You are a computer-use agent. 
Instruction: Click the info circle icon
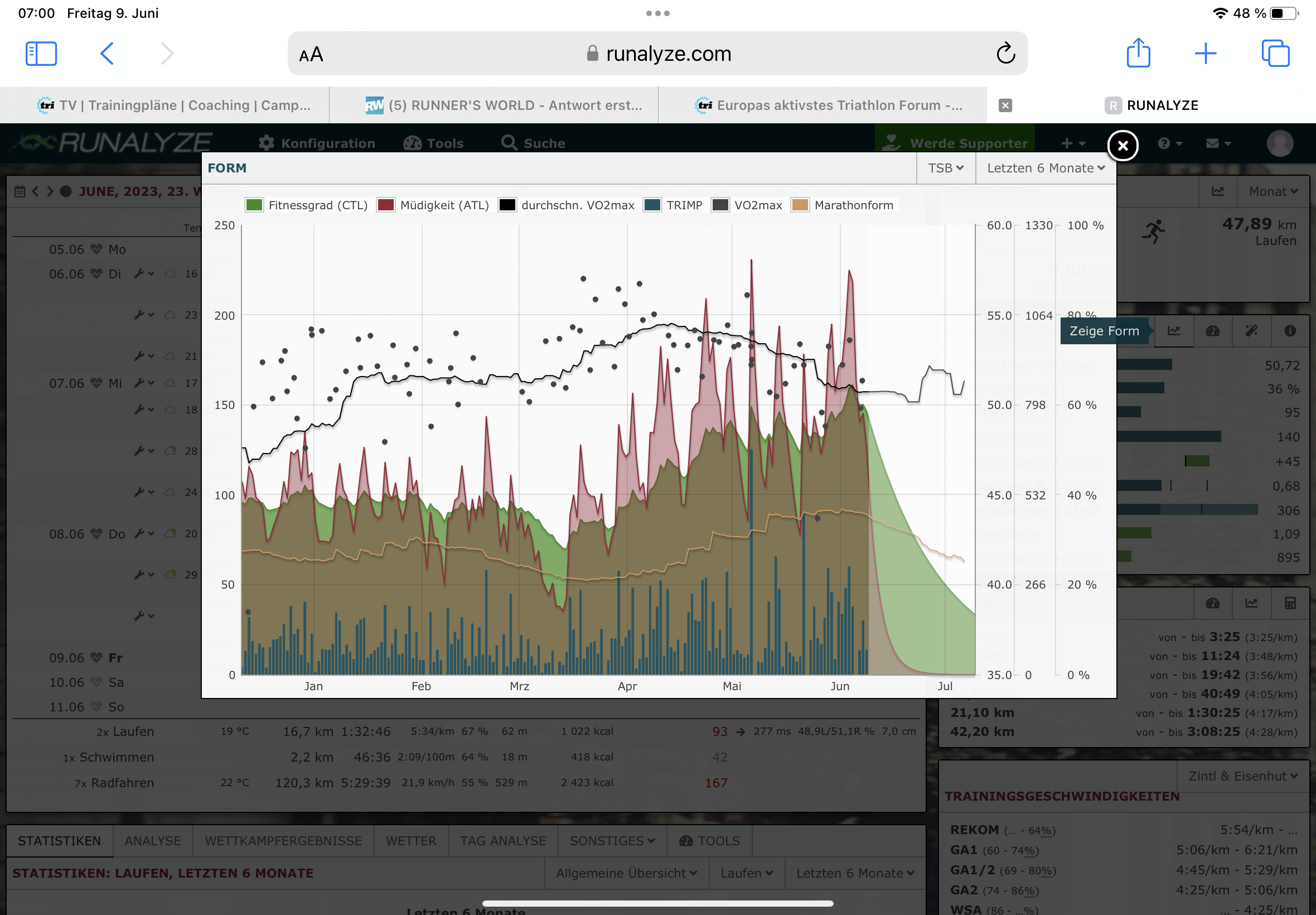pyautogui.click(x=1290, y=331)
